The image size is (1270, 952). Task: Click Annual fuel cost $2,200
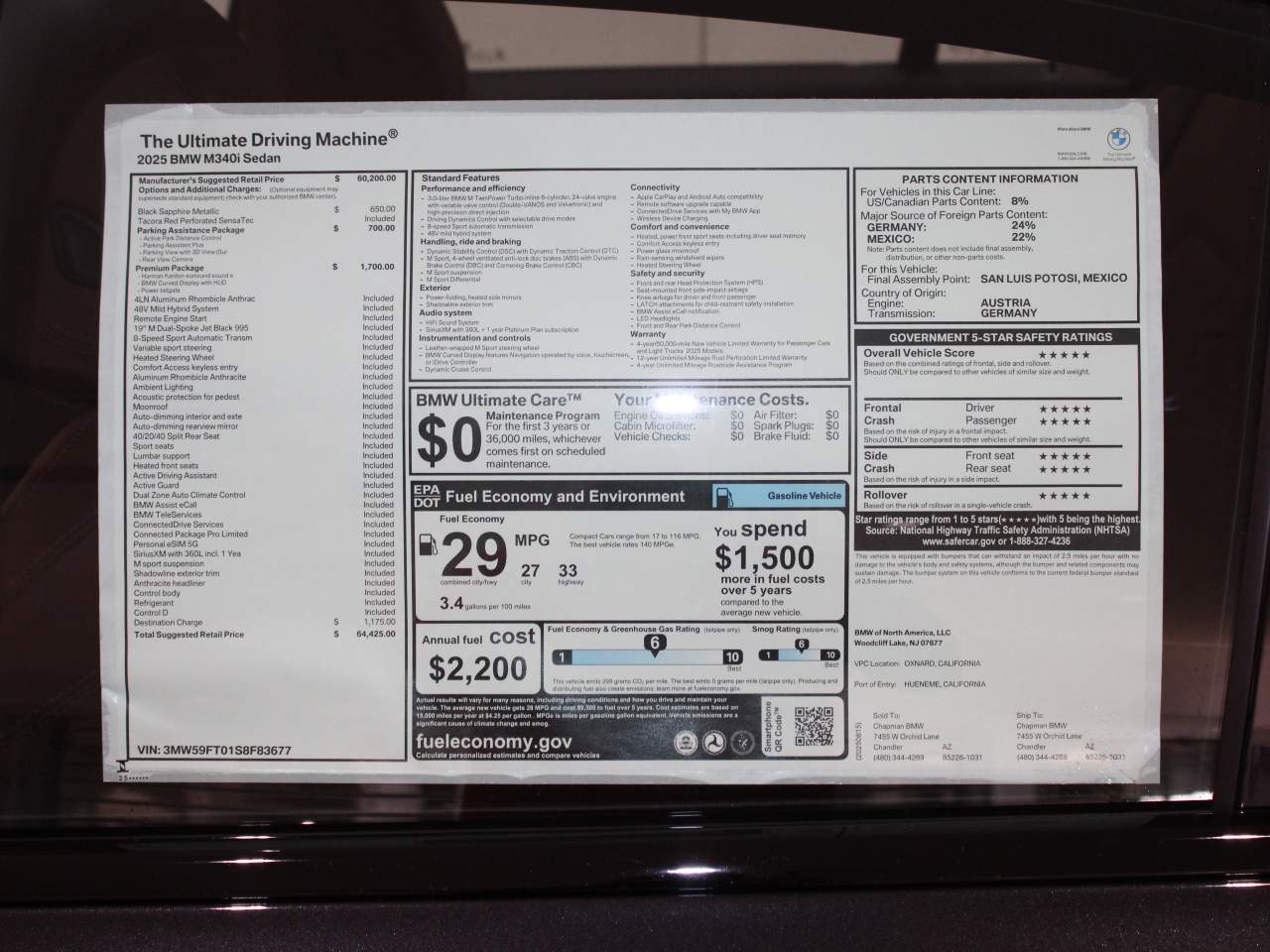point(478,656)
